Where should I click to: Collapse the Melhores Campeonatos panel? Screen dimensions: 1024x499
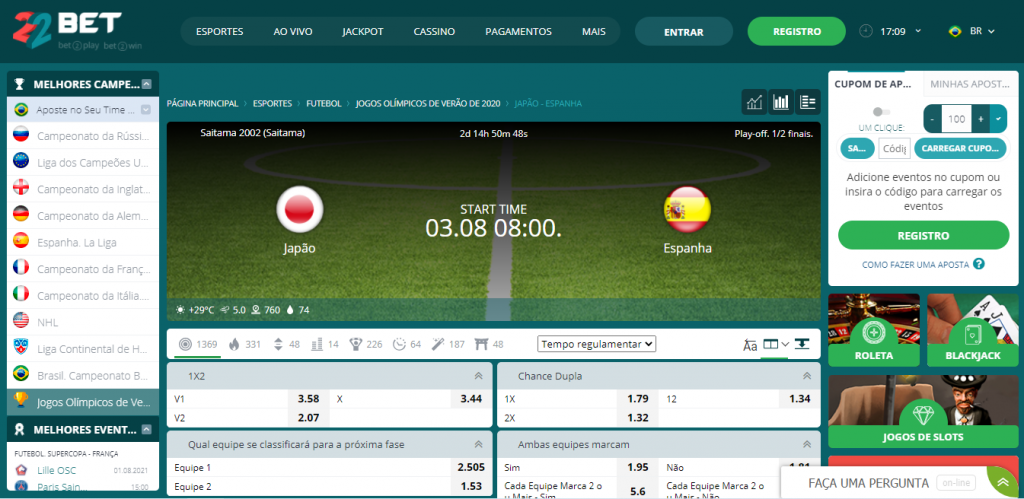(x=147, y=84)
